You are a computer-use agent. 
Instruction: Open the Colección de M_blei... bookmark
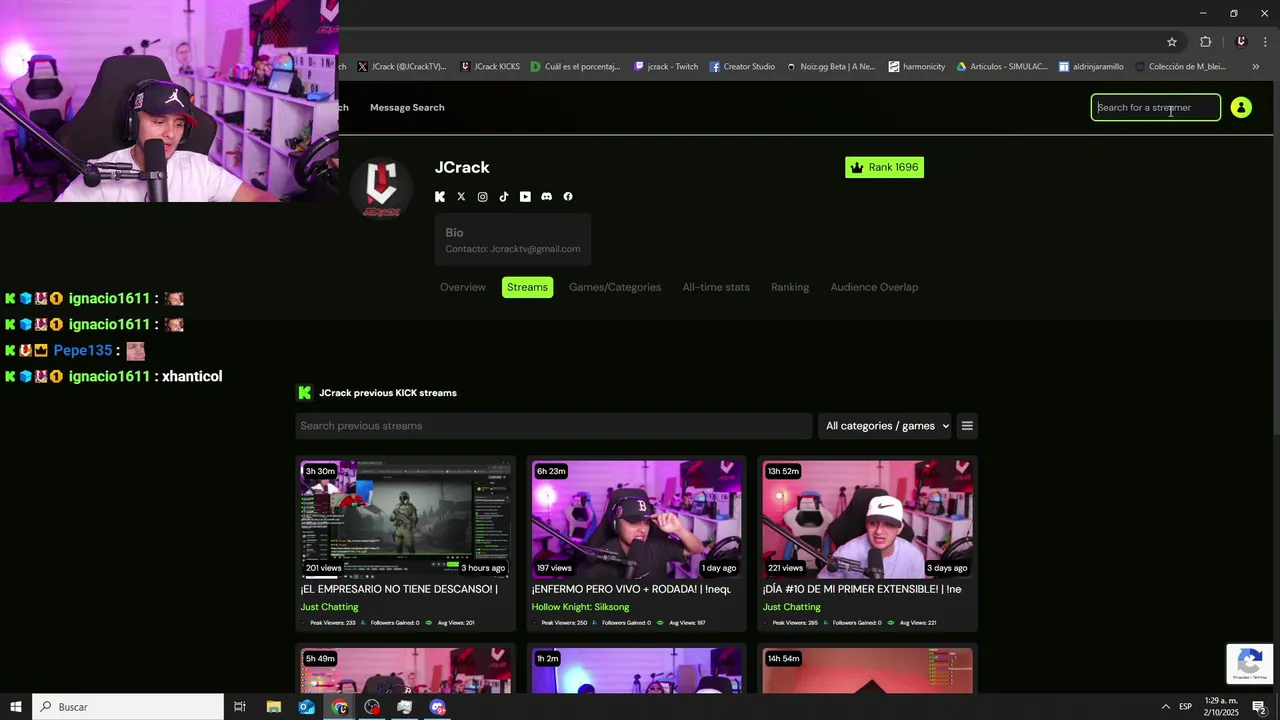tap(1180, 67)
